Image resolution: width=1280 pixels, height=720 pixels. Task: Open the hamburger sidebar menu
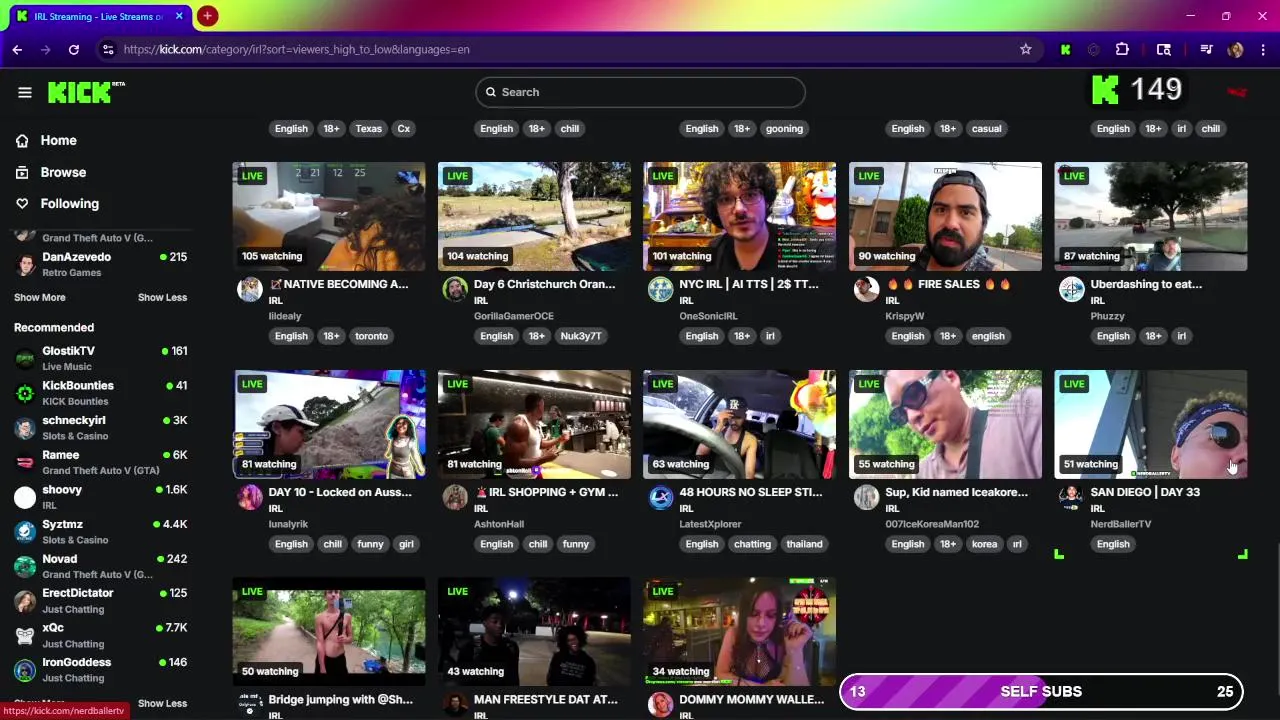click(x=25, y=92)
